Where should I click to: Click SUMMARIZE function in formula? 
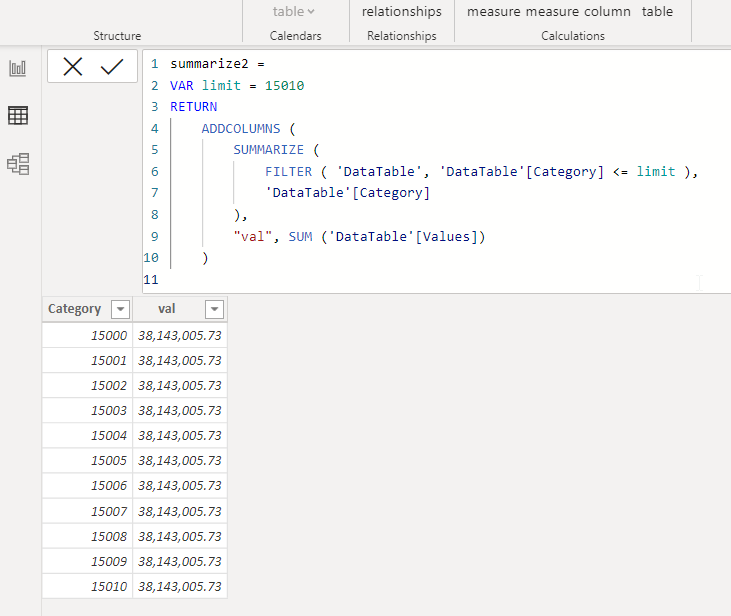pyautogui.click(x=269, y=150)
